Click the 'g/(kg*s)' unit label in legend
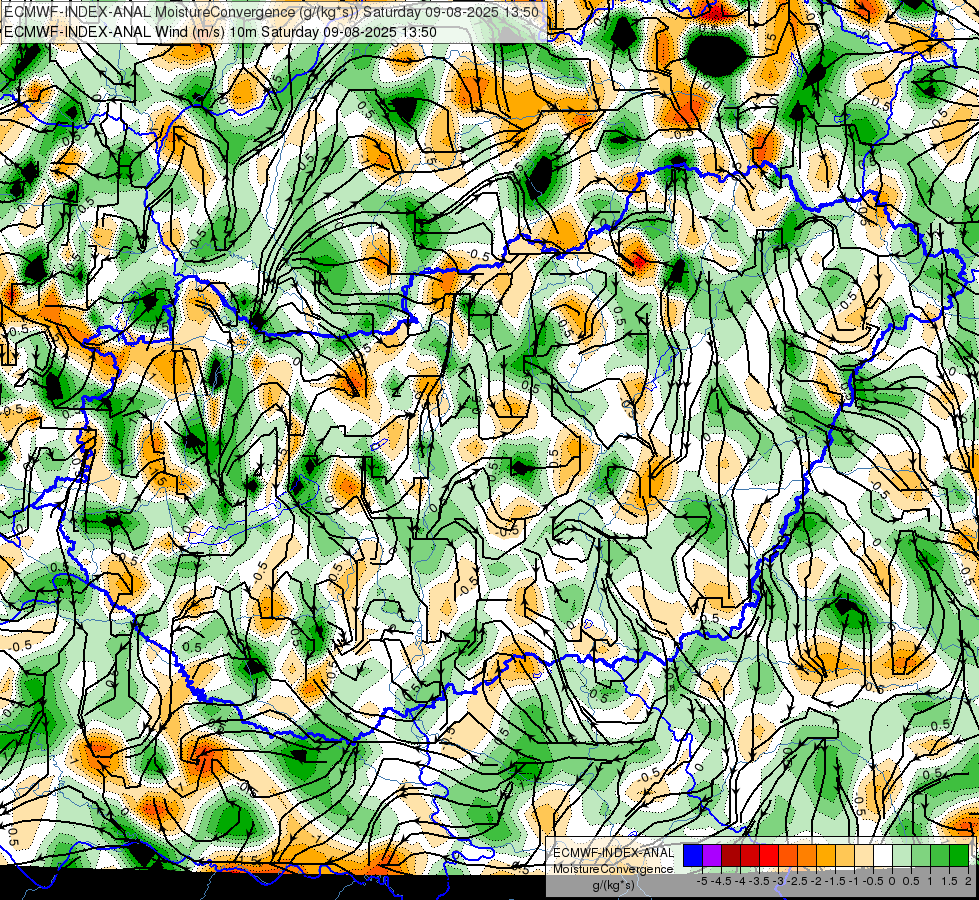The image size is (979, 900). tap(613, 885)
